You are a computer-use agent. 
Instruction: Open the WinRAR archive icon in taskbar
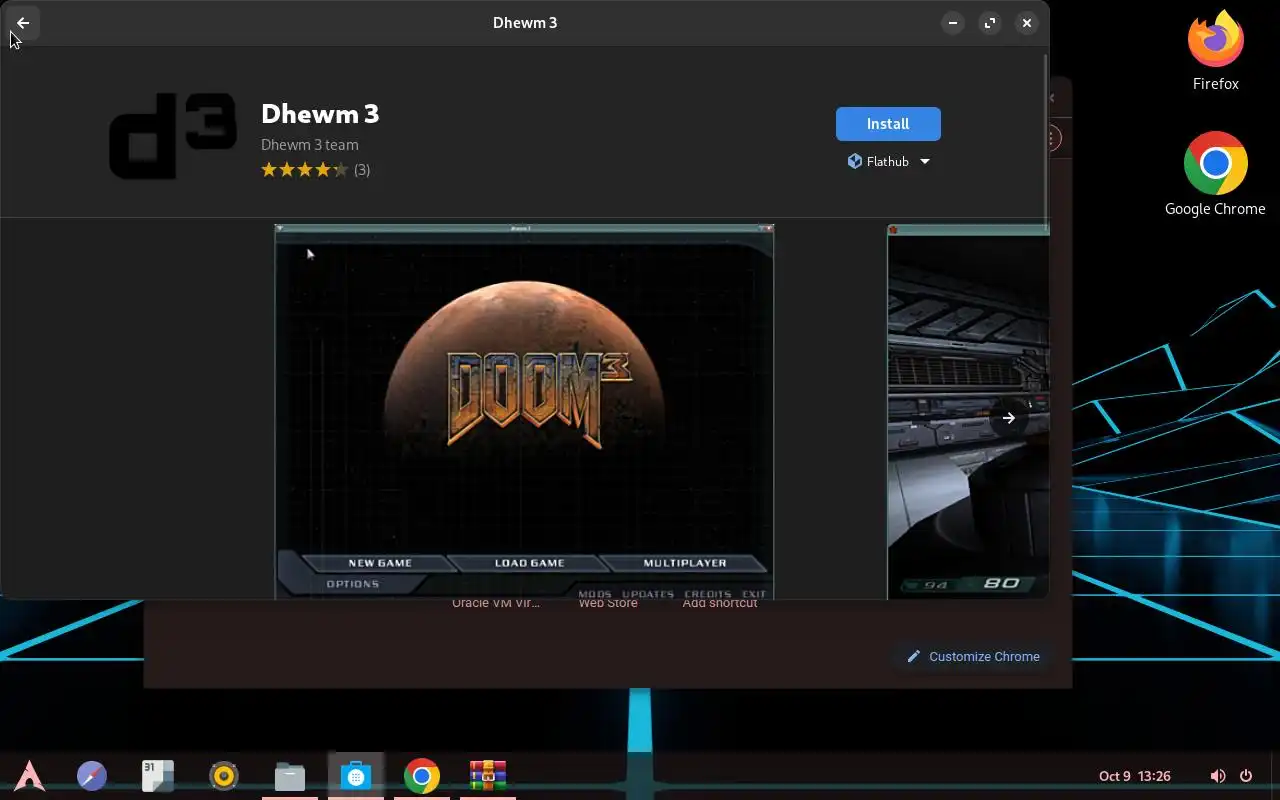coord(488,776)
